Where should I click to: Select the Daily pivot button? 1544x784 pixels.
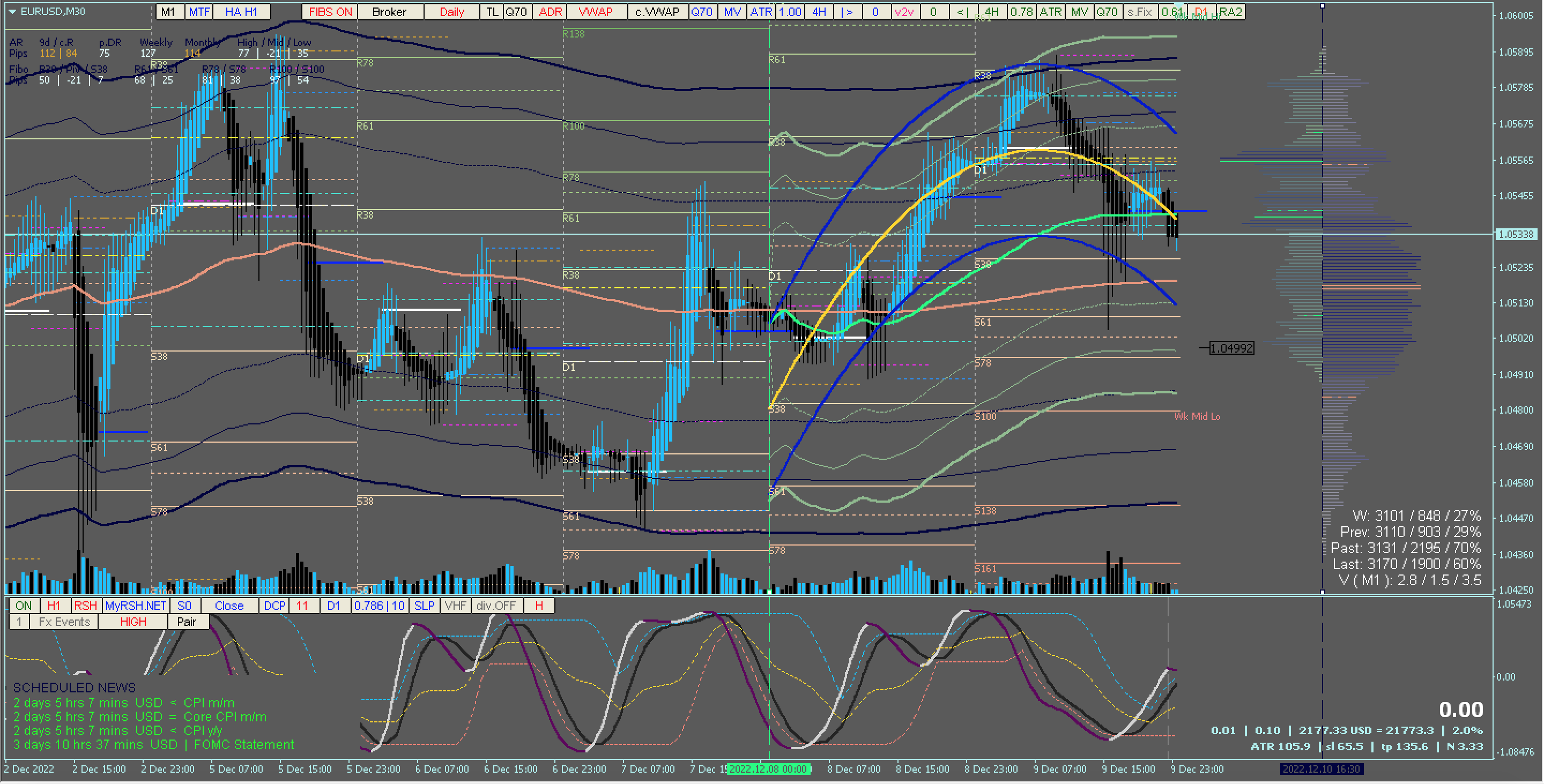pyautogui.click(x=452, y=12)
